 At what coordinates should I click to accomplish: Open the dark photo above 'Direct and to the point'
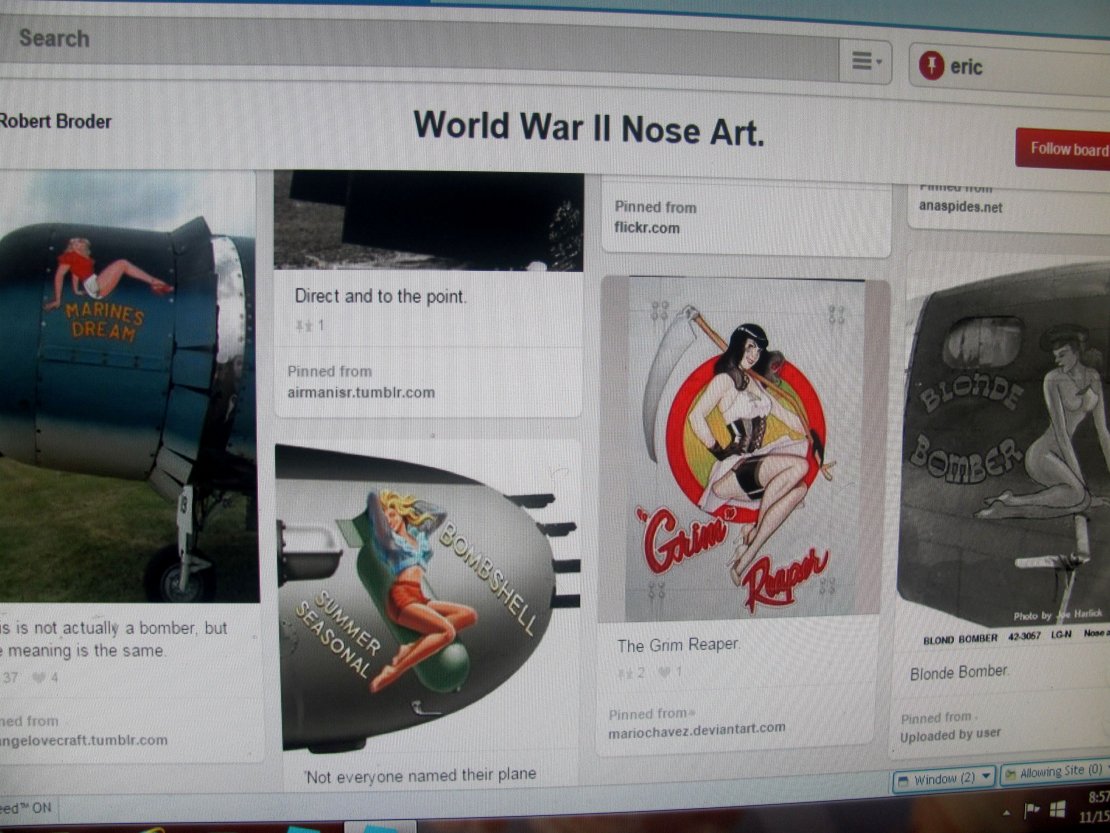tap(428, 220)
